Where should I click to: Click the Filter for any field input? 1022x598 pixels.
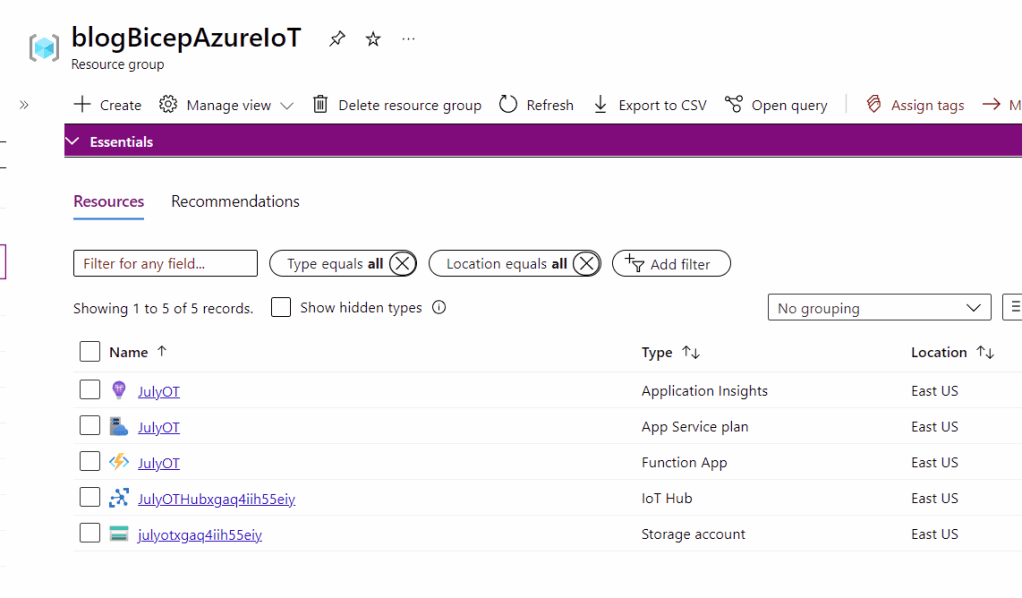click(x=165, y=264)
